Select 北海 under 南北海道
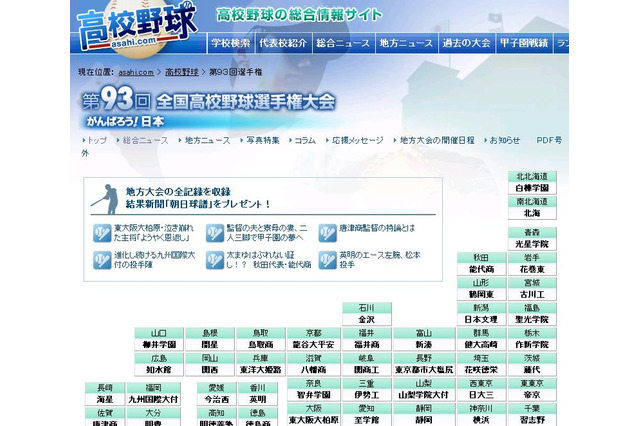The height and width of the screenshot is (426, 640). coord(532,213)
